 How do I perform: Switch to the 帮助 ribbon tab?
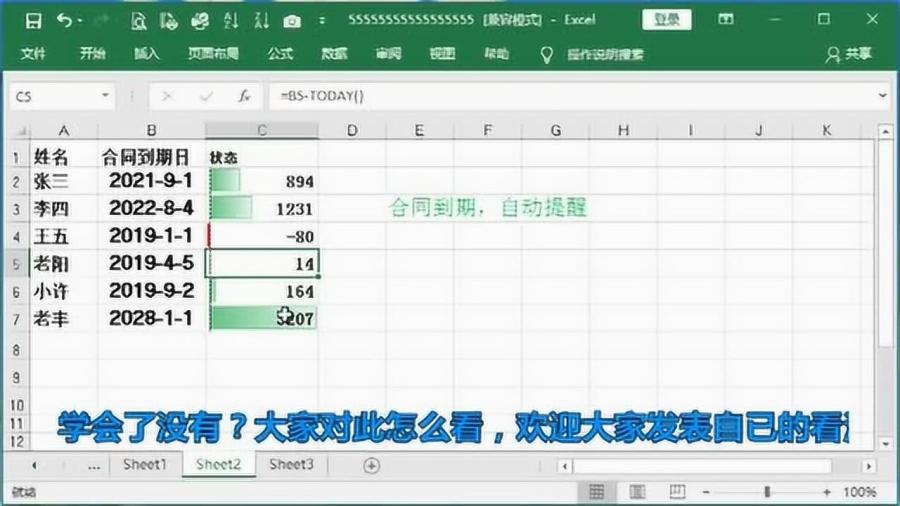[x=496, y=54]
